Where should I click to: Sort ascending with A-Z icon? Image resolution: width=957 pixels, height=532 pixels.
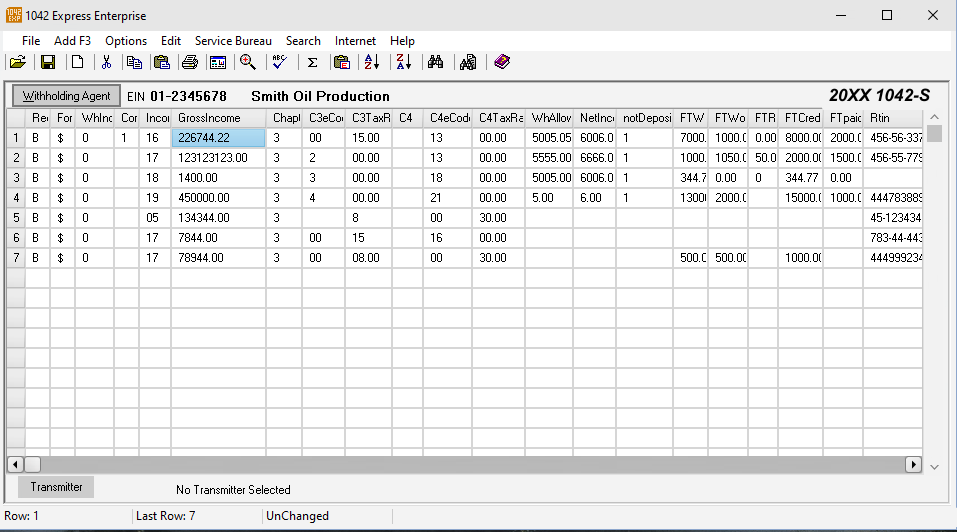click(371, 62)
